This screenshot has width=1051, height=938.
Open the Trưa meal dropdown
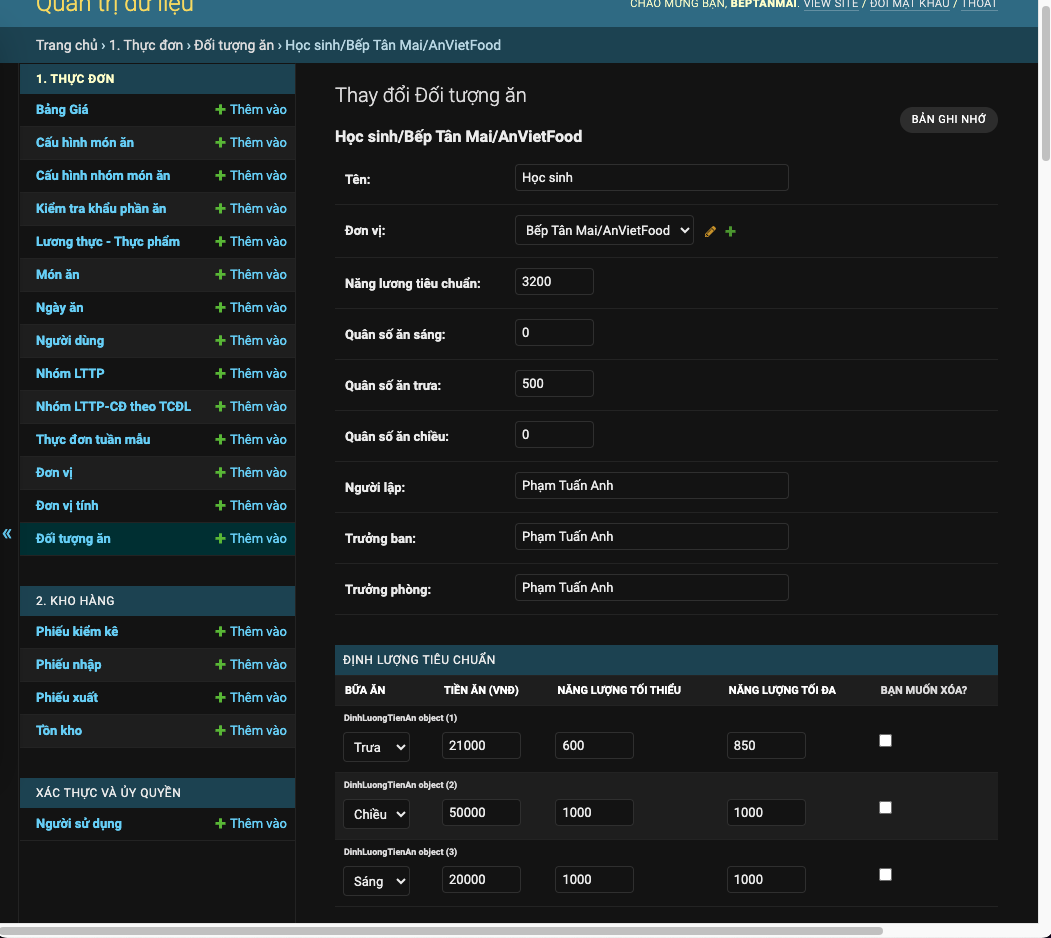[376, 746]
